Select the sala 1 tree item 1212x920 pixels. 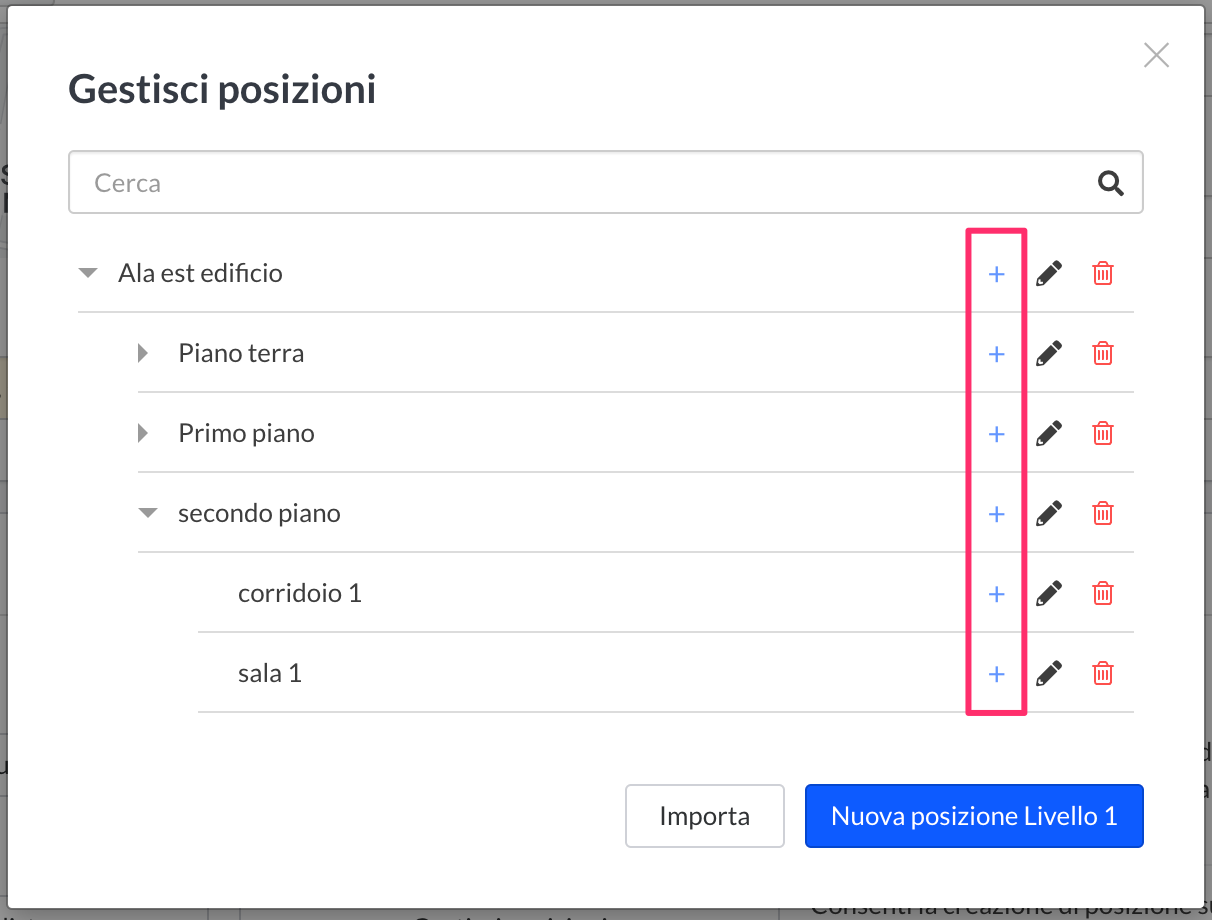270,673
